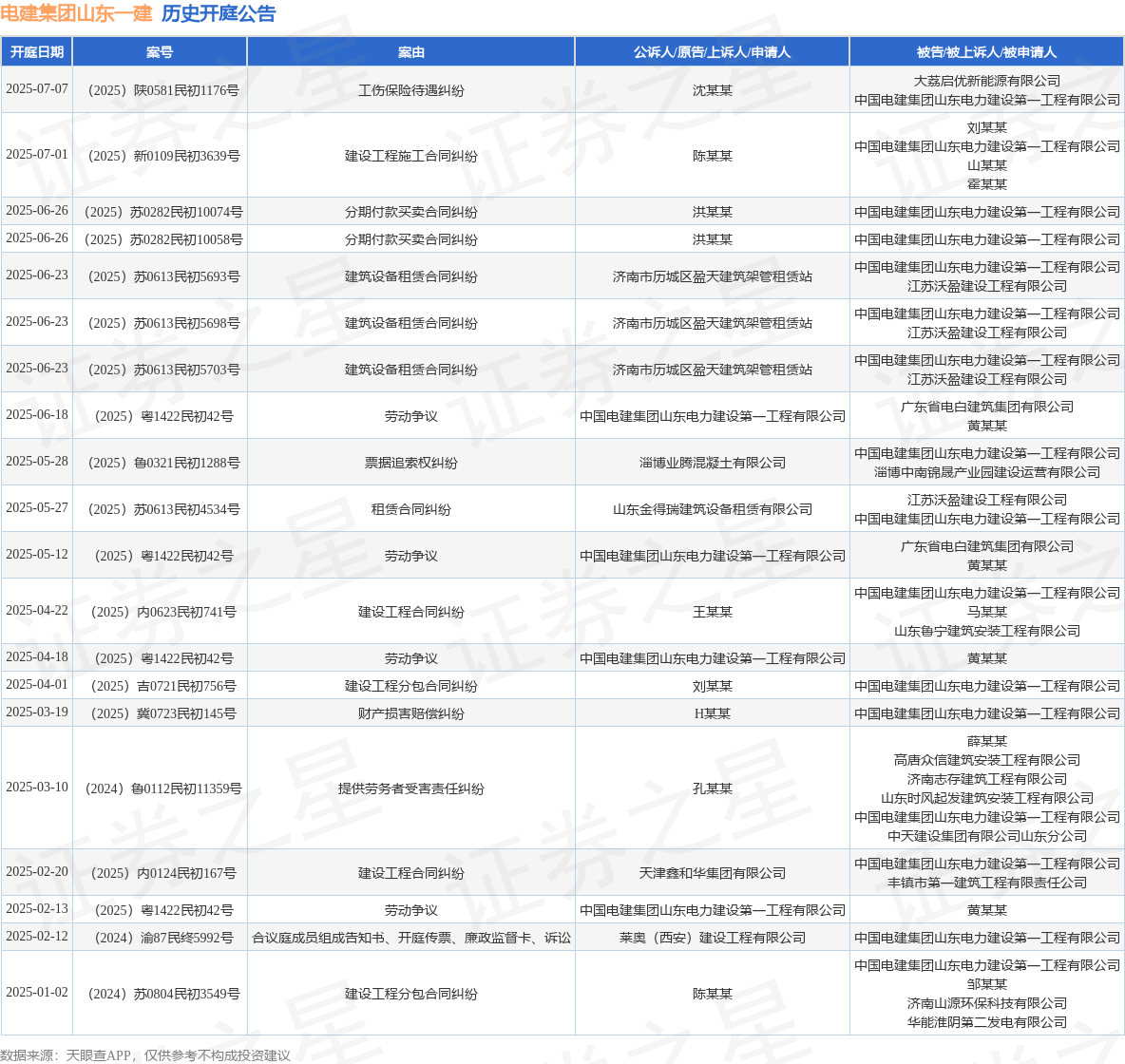Image resolution: width=1125 pixels, height=1064 pixels.
Task: Select the 工伤保险待遇纠纷 cell
Action: coord(411,90)
